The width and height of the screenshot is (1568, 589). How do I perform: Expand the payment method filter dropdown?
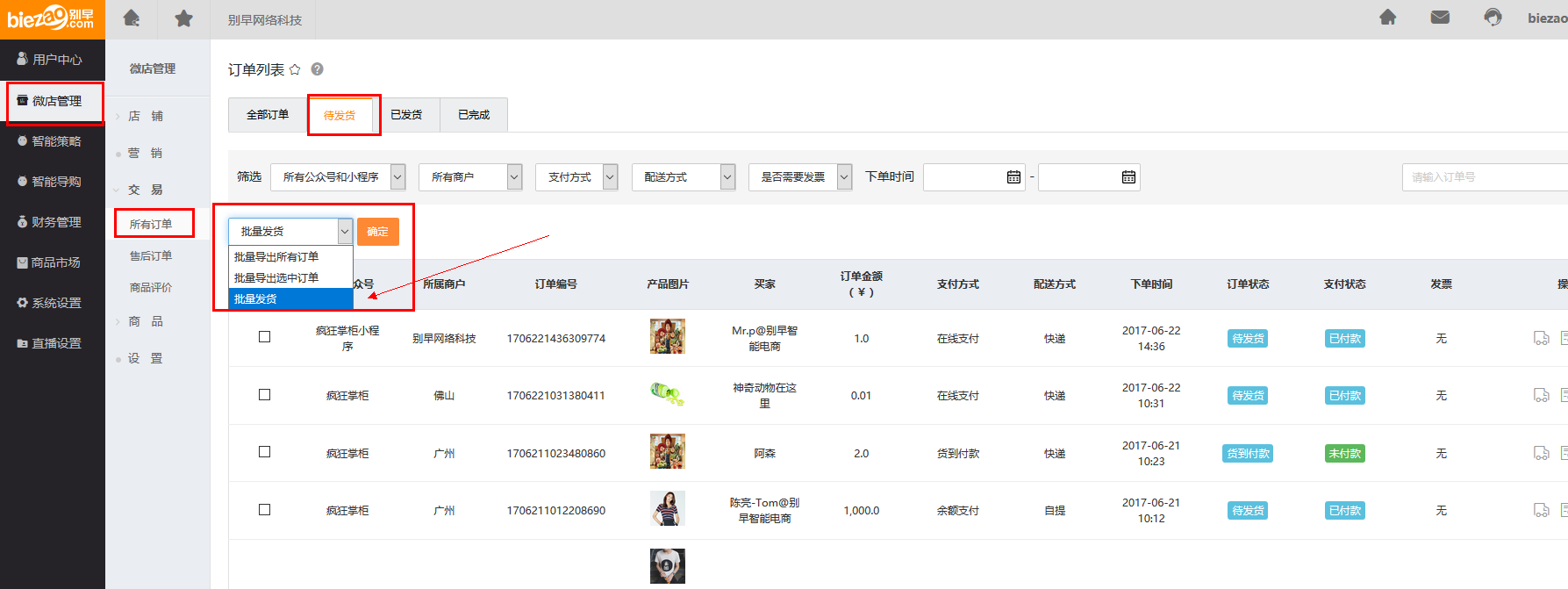[576, 177]
